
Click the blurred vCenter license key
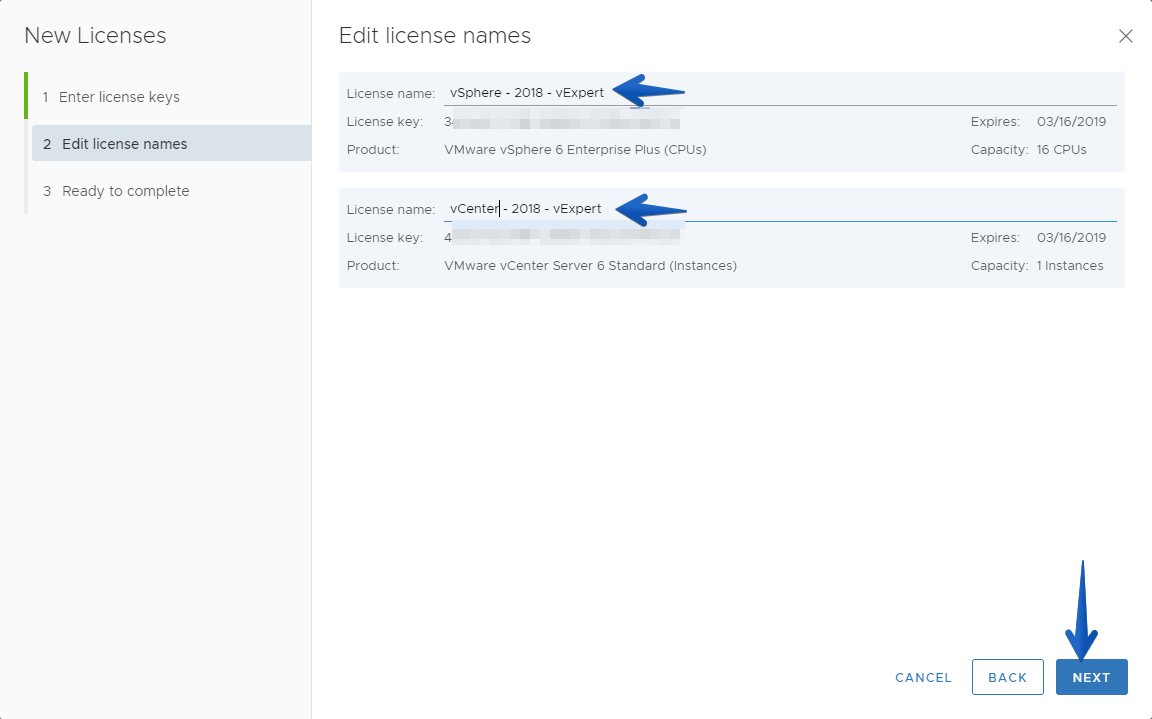coord(562,236)
